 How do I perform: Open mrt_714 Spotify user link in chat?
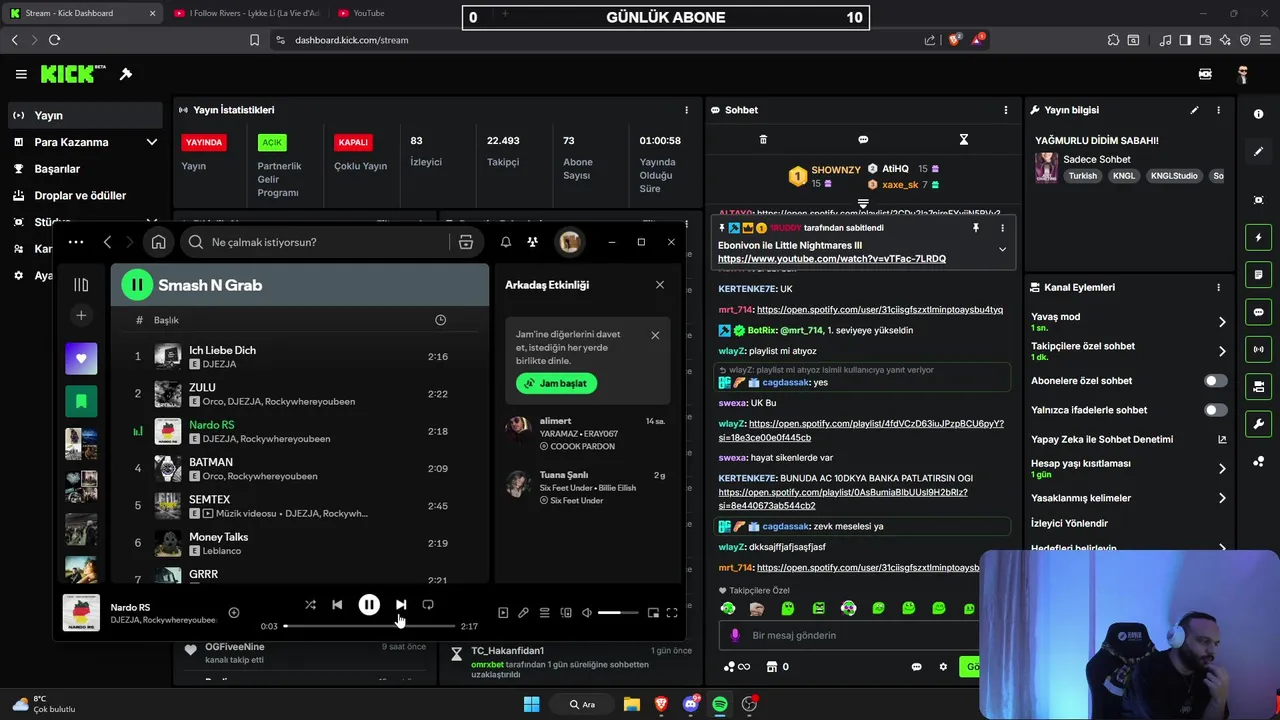pyautogui.click(x=879, y=310)
